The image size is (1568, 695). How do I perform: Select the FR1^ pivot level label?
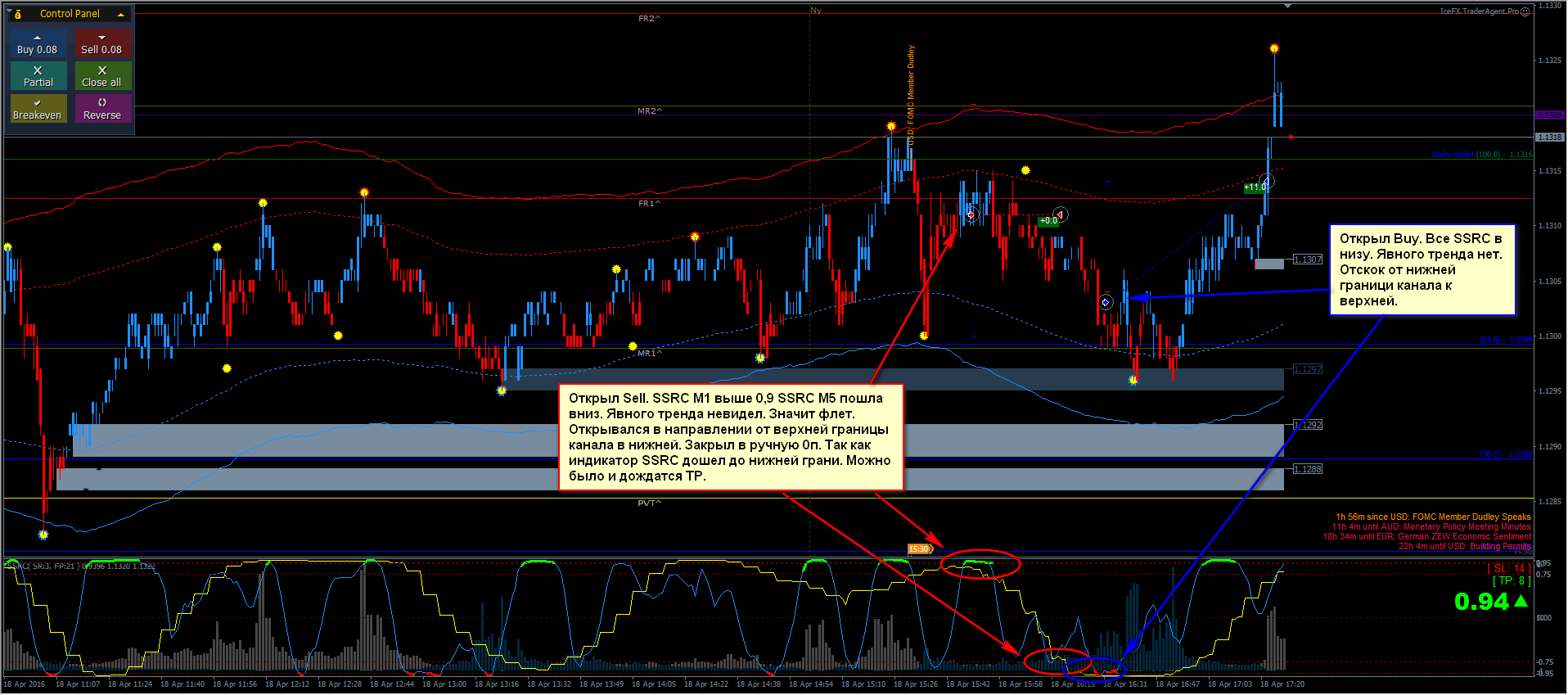649,203
